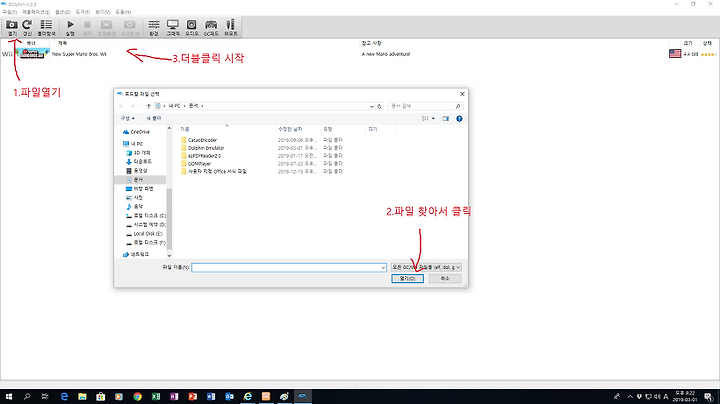This screenshot has width=720, height=404.
Task: Click the blue Help icon in dialog
Action: pyautogui.click(x=459, y=118)
